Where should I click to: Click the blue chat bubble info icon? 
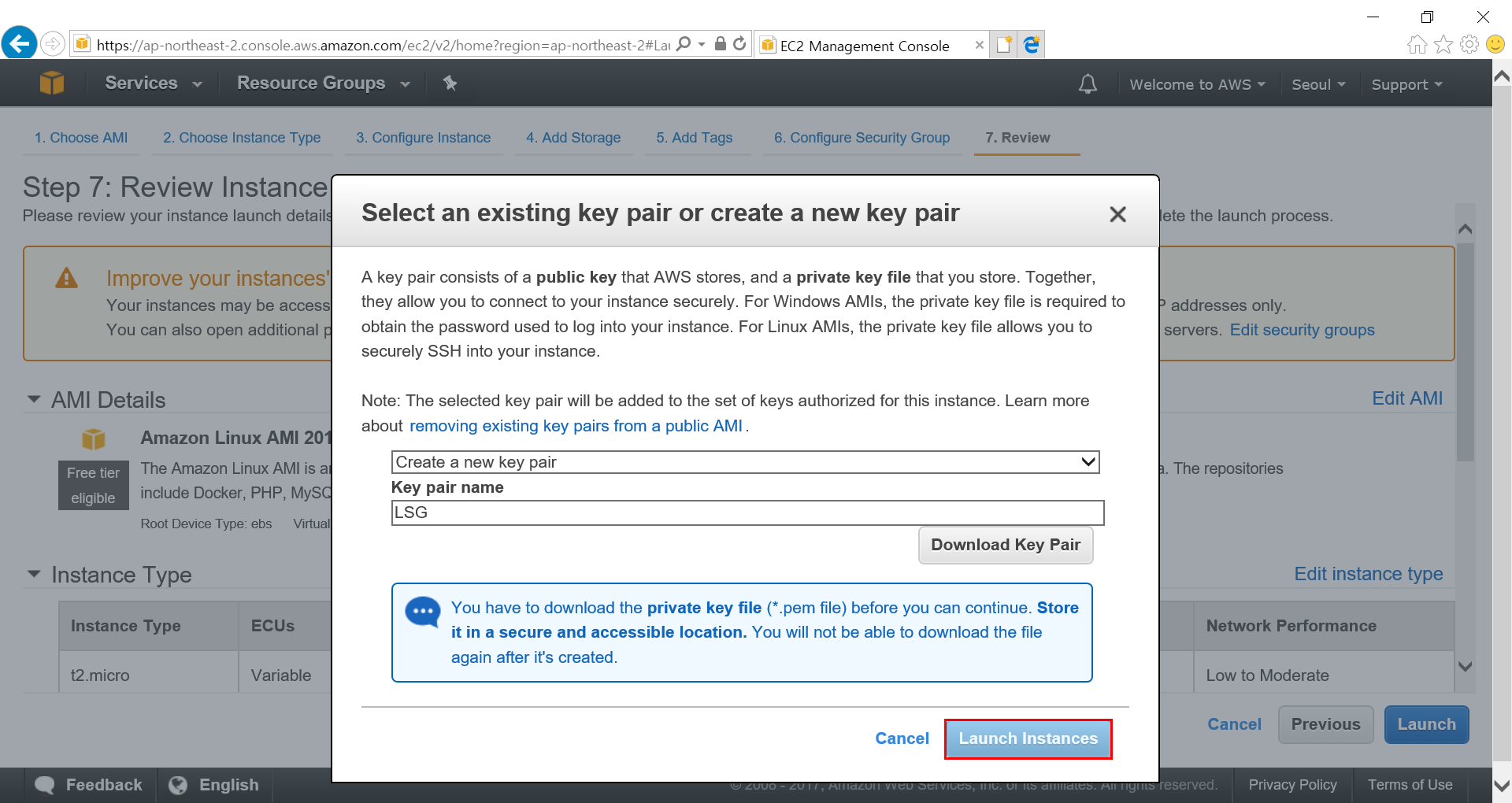[423, 612]
